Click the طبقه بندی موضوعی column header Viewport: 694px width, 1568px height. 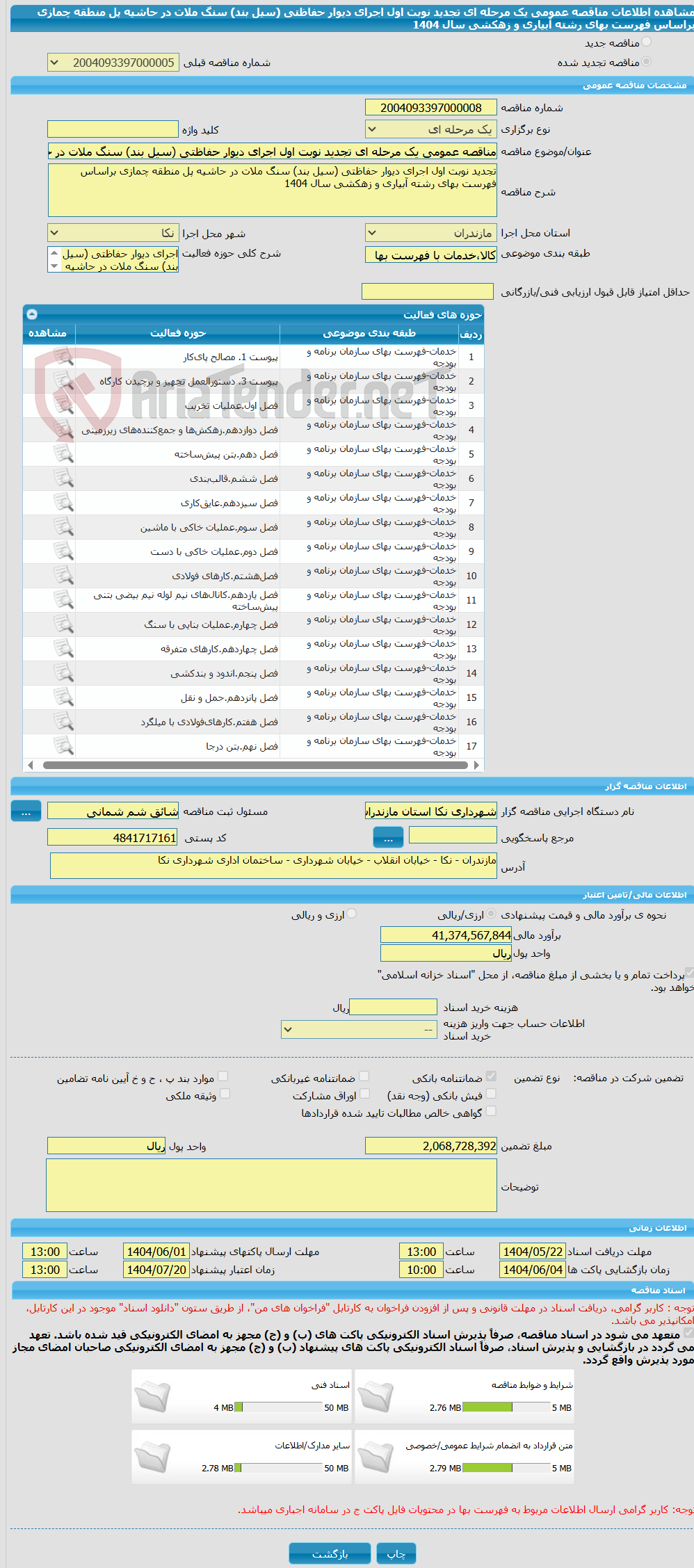pyautogui.click(x=369, y=334)
